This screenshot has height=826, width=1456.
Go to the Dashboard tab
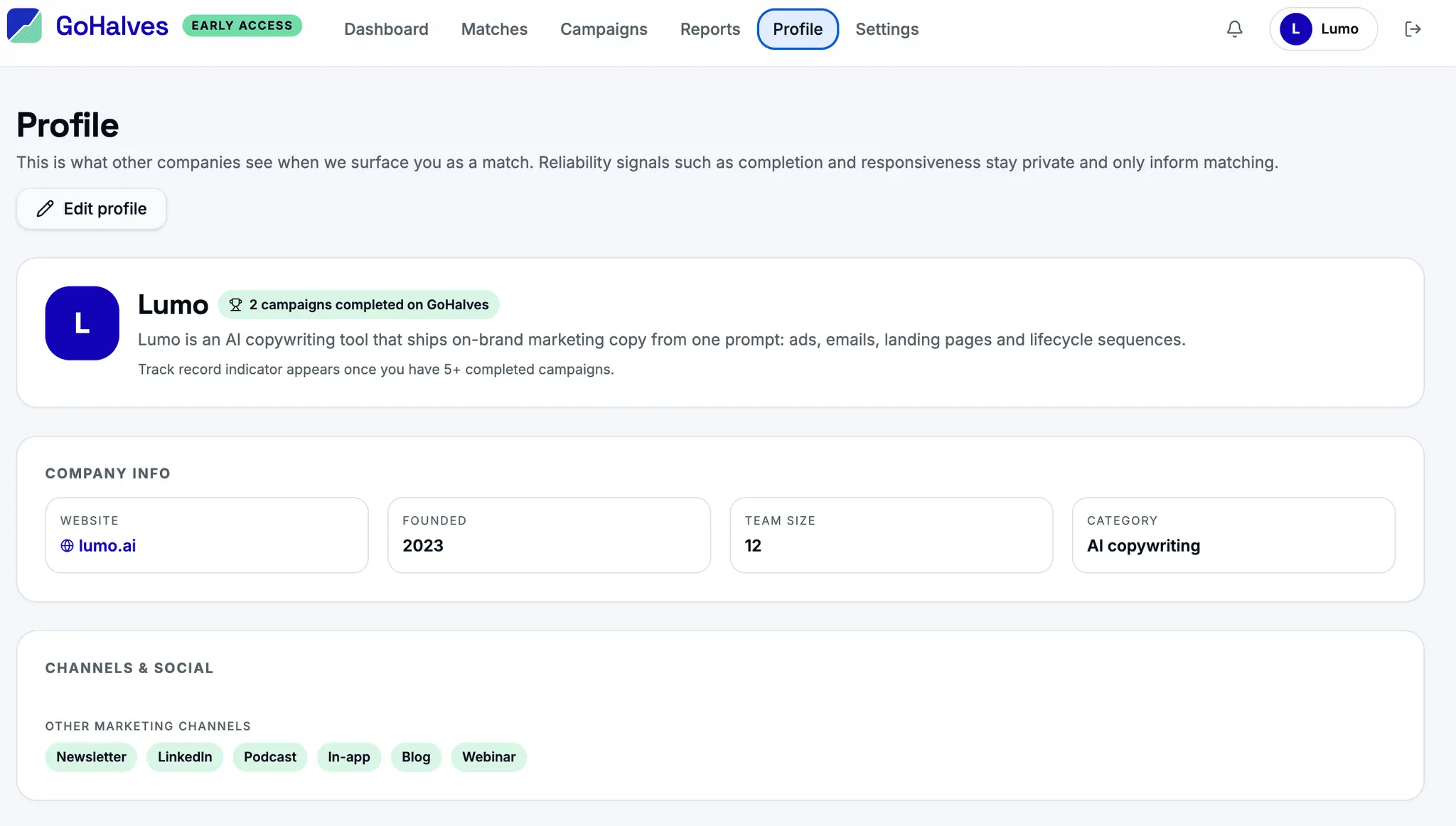pos(386,29)
